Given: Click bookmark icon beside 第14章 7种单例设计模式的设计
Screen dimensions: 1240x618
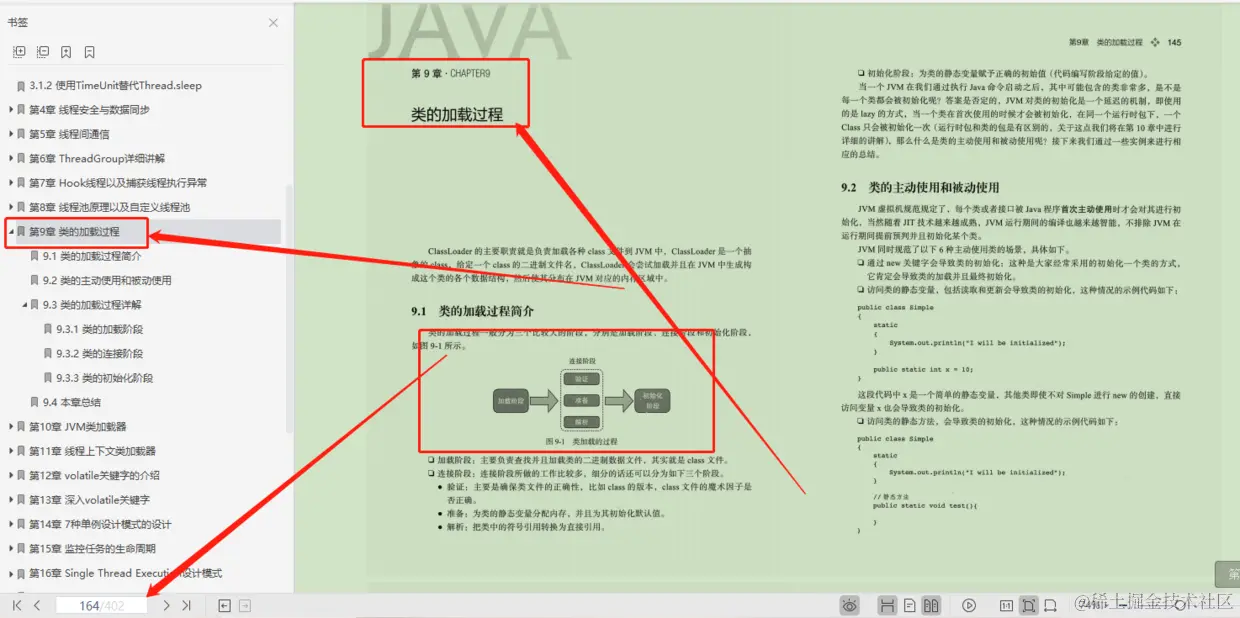Looking at the screenshot, I should point(21,524).
